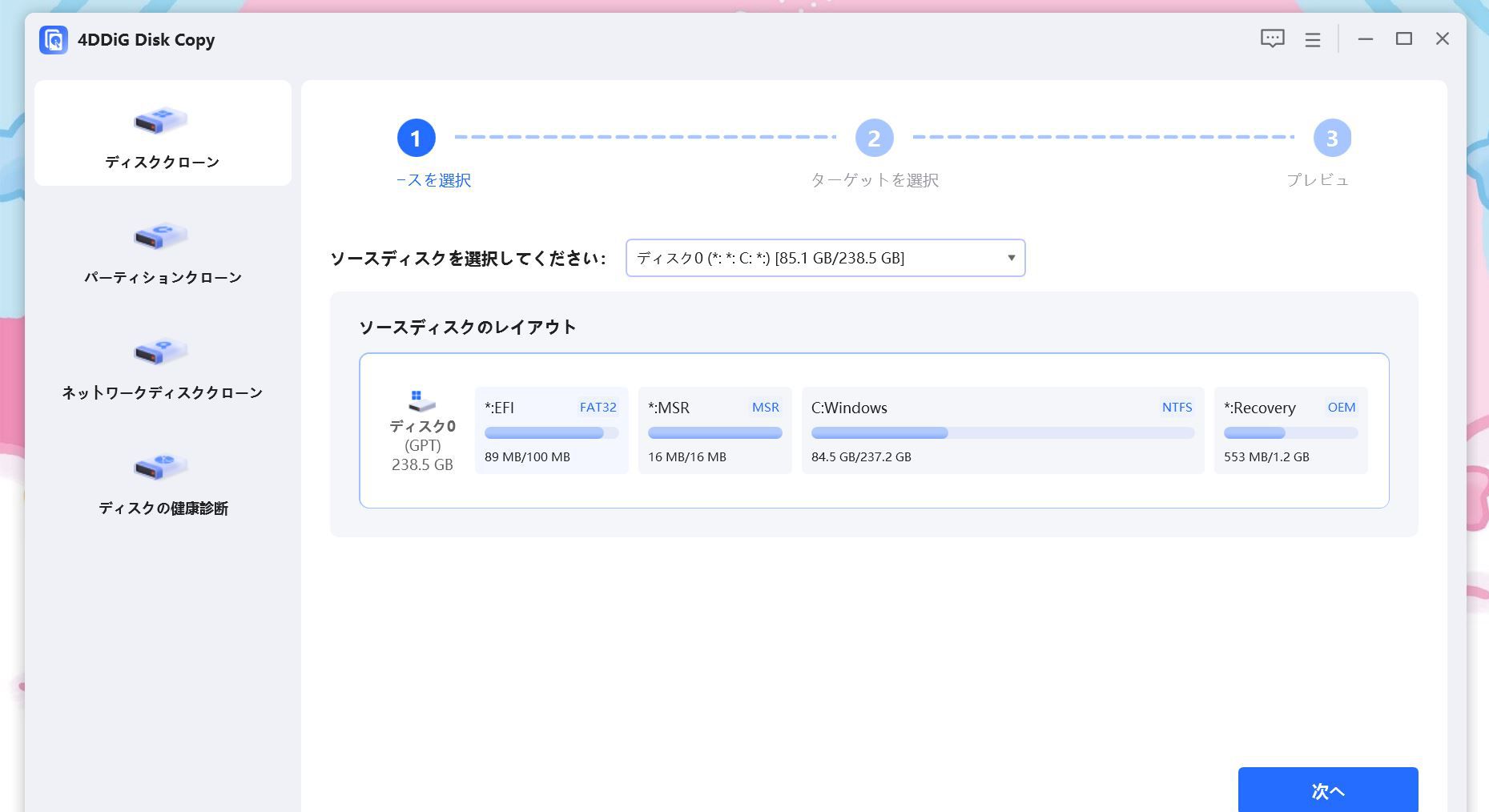Jump to step 3, preview
The image size is (1489, 812).
coord(1333,138)
